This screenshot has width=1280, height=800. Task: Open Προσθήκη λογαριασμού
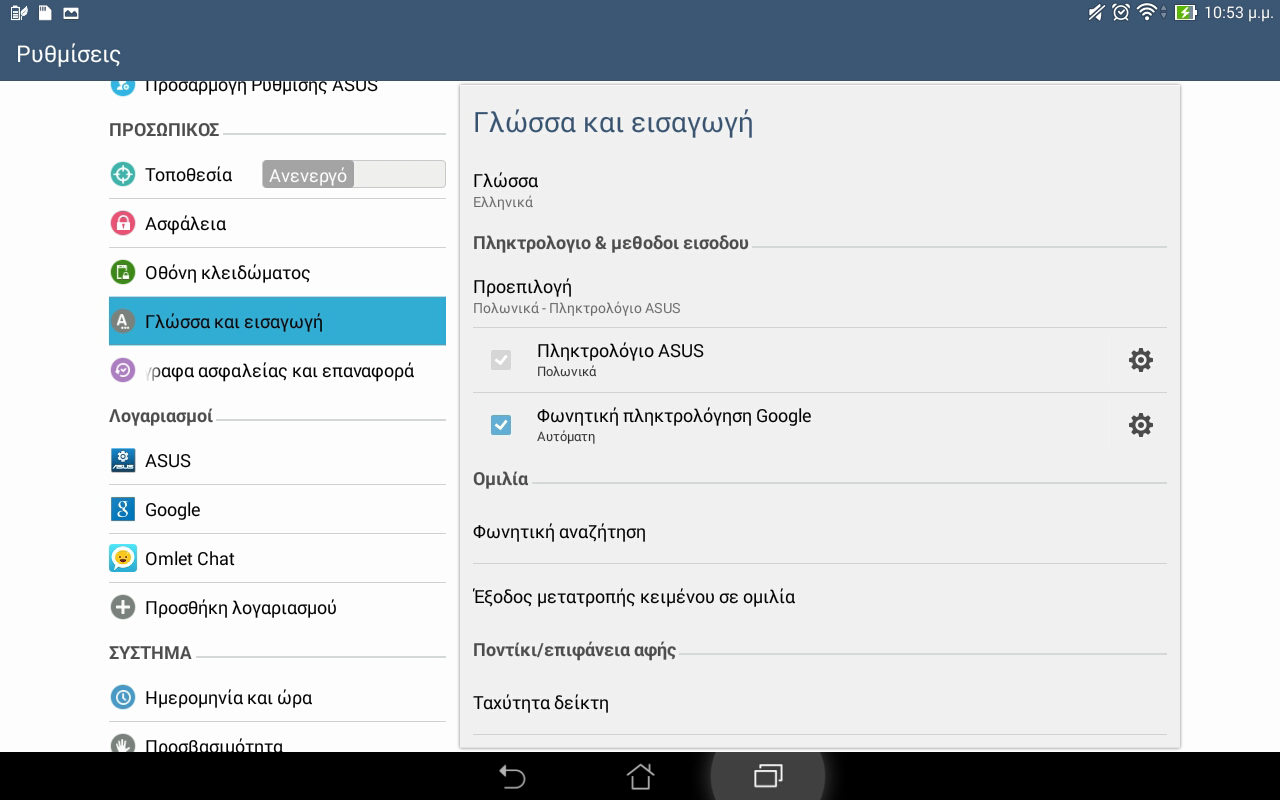pos(277,607)
